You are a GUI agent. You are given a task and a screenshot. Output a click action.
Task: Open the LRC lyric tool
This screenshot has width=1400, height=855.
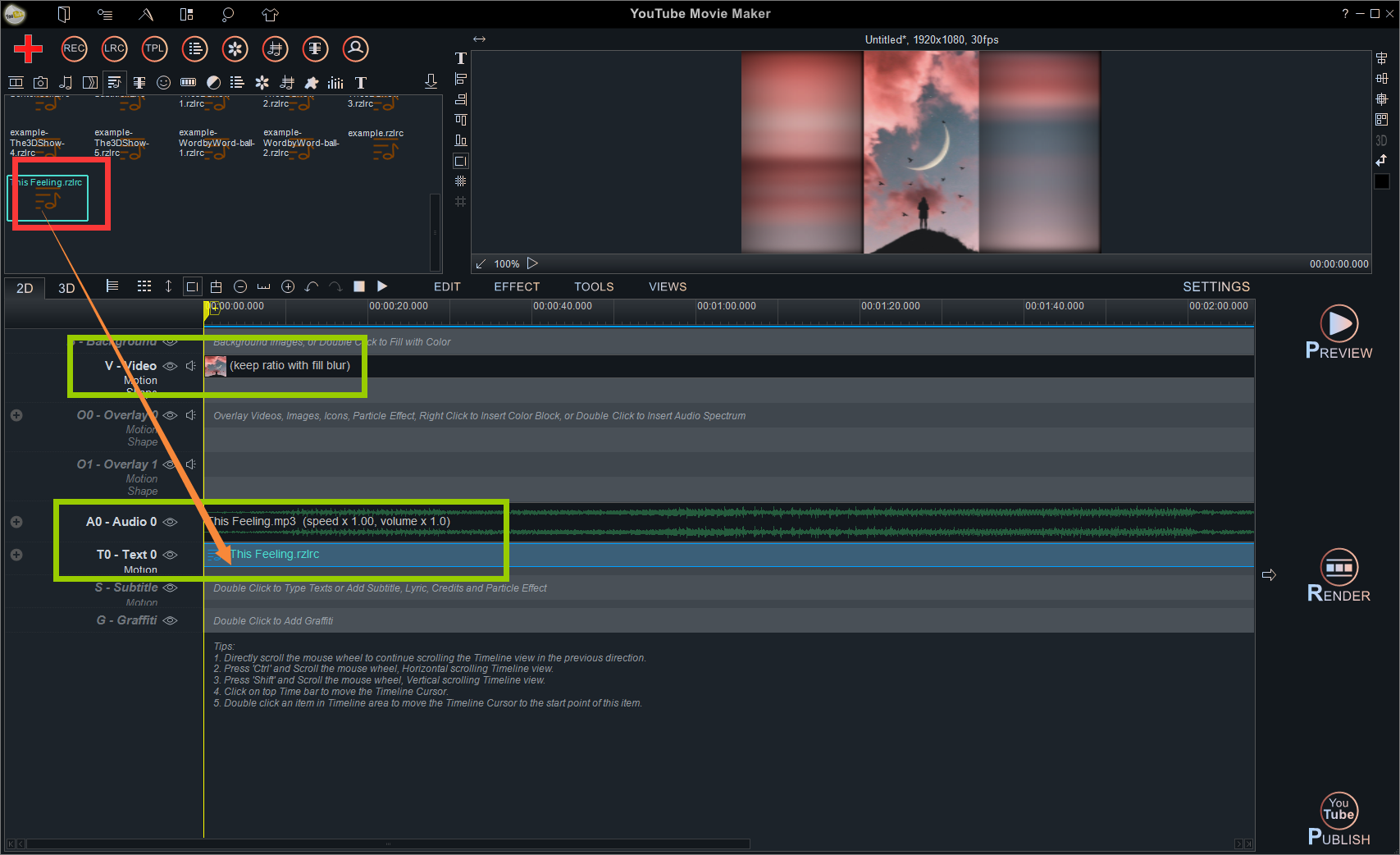click(114, 48)
